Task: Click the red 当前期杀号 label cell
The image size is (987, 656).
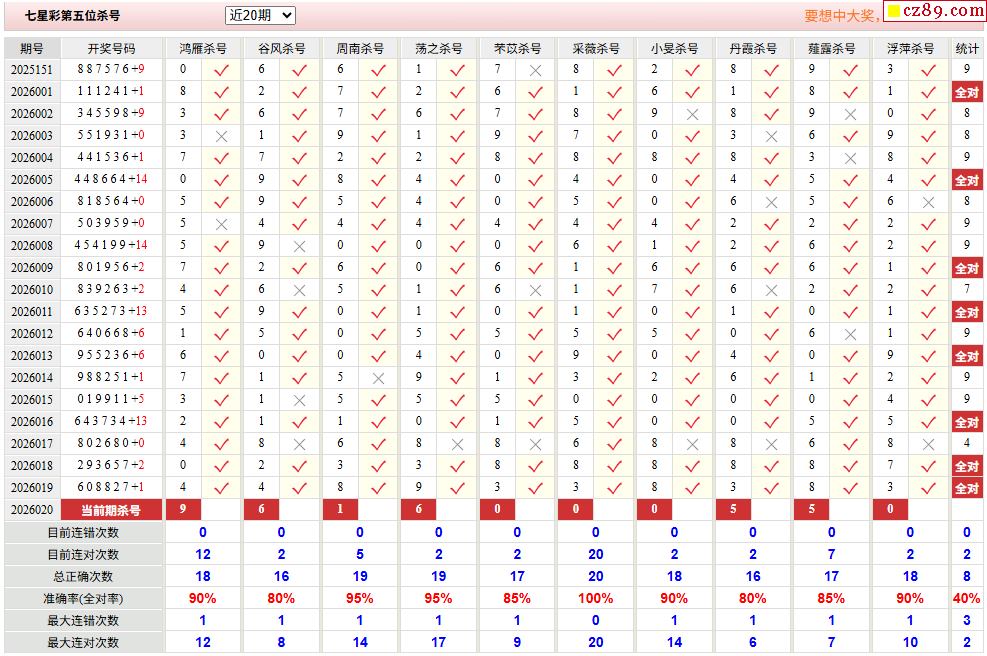Action: coord(111,510)
